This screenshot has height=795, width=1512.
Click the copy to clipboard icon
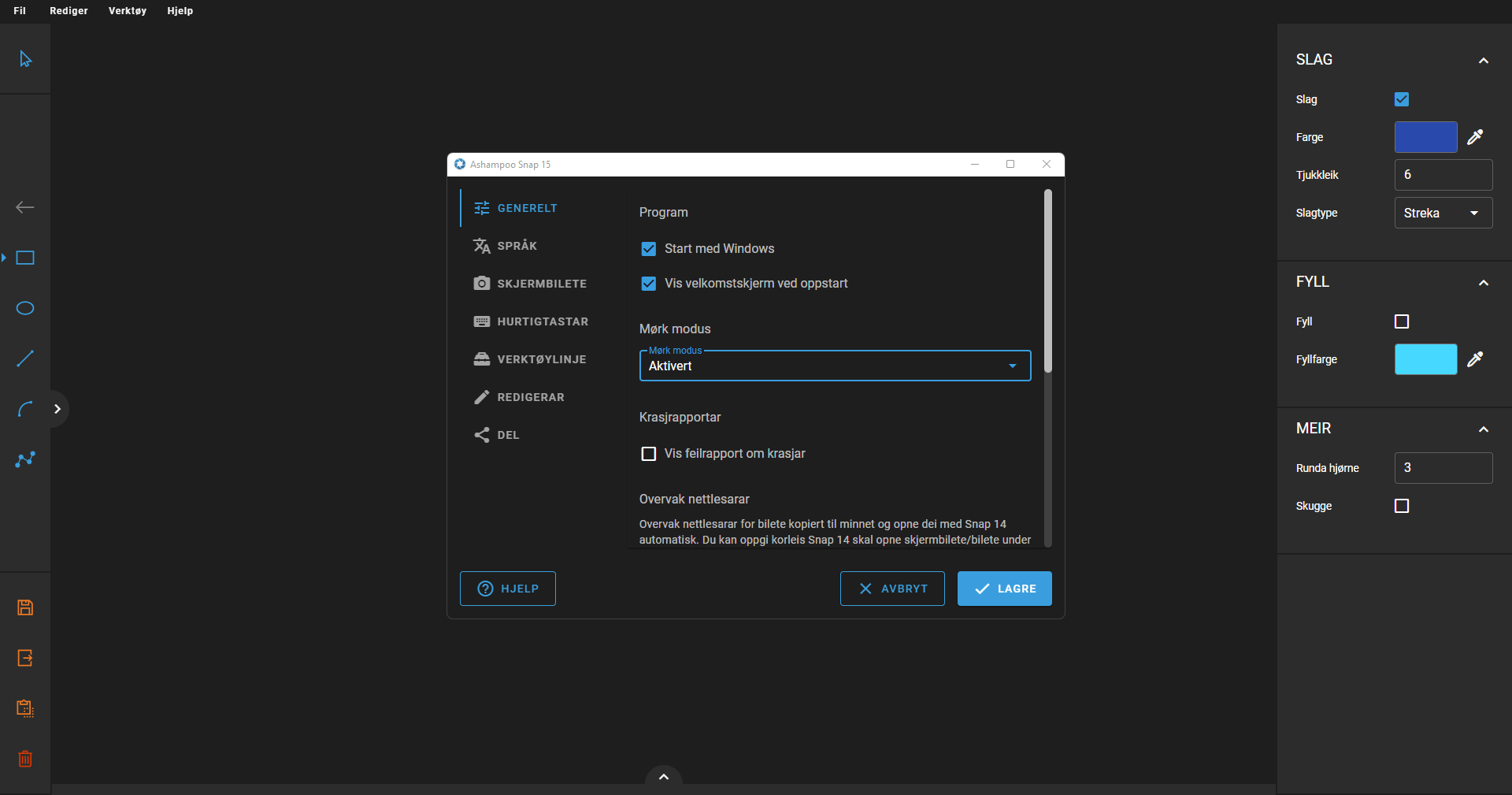(25, 708)
